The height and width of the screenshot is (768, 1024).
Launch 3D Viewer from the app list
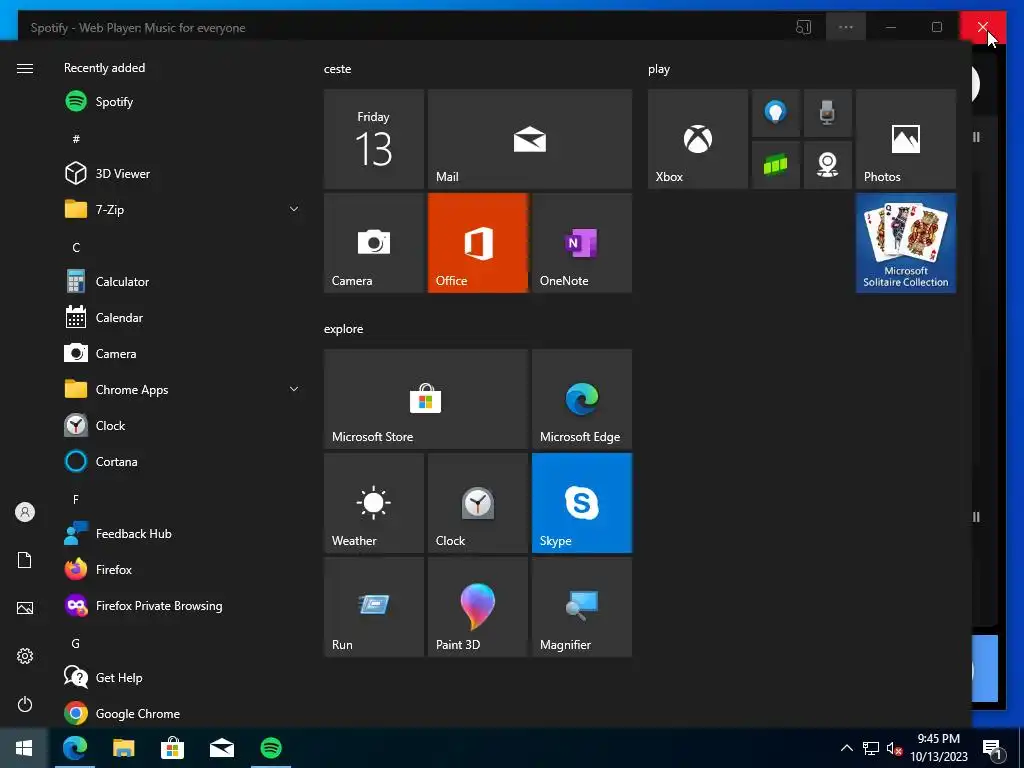[181, 174]
